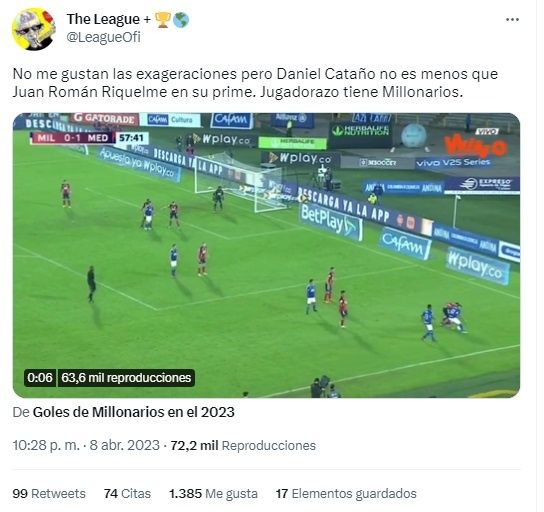The height and width of the screenshot is (512, 544).
Task: Open the trophy emoji in display name
Action: pyautogui.click(x=162, y=19)
